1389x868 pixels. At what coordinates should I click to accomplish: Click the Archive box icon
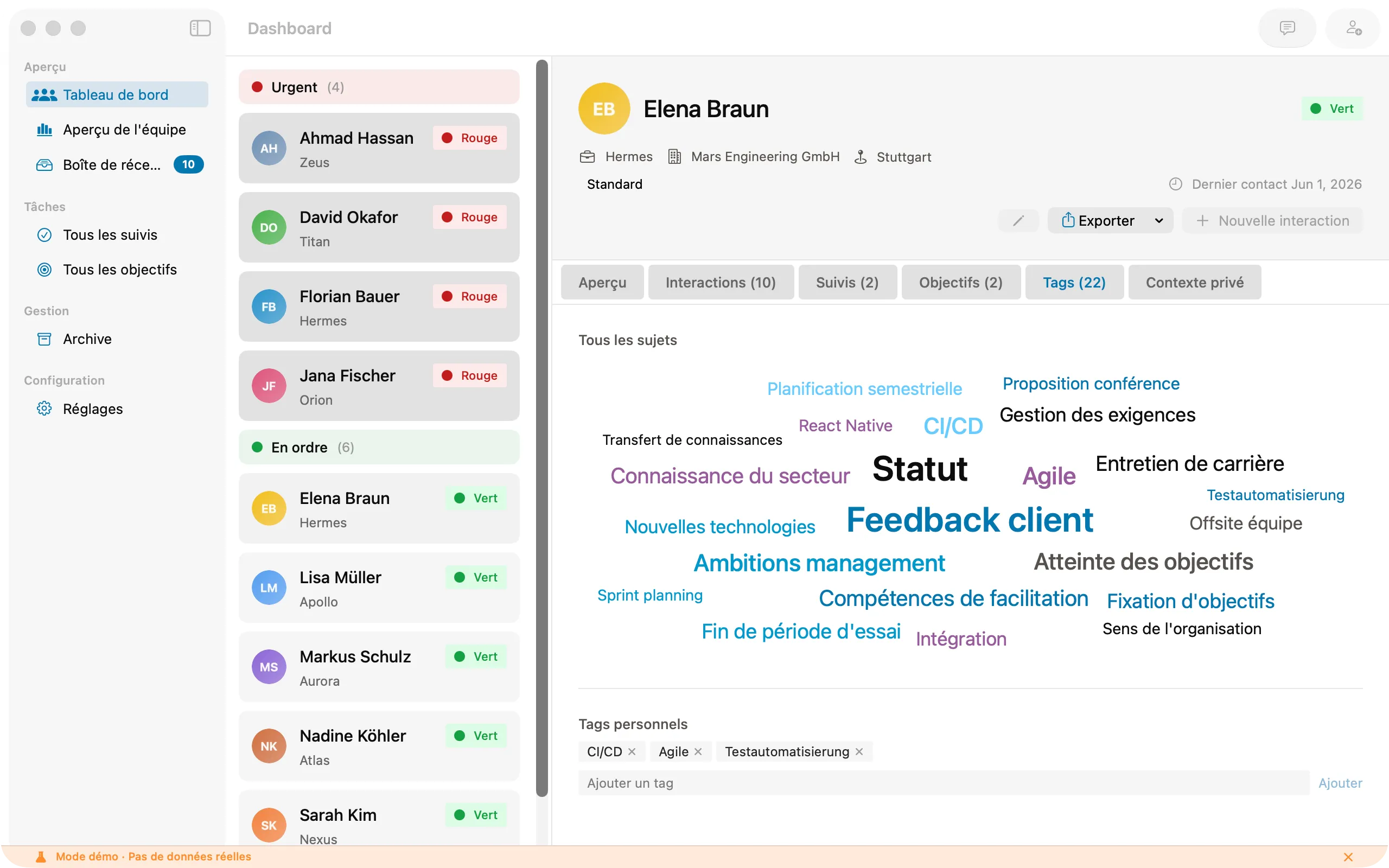tap(44, 339)
